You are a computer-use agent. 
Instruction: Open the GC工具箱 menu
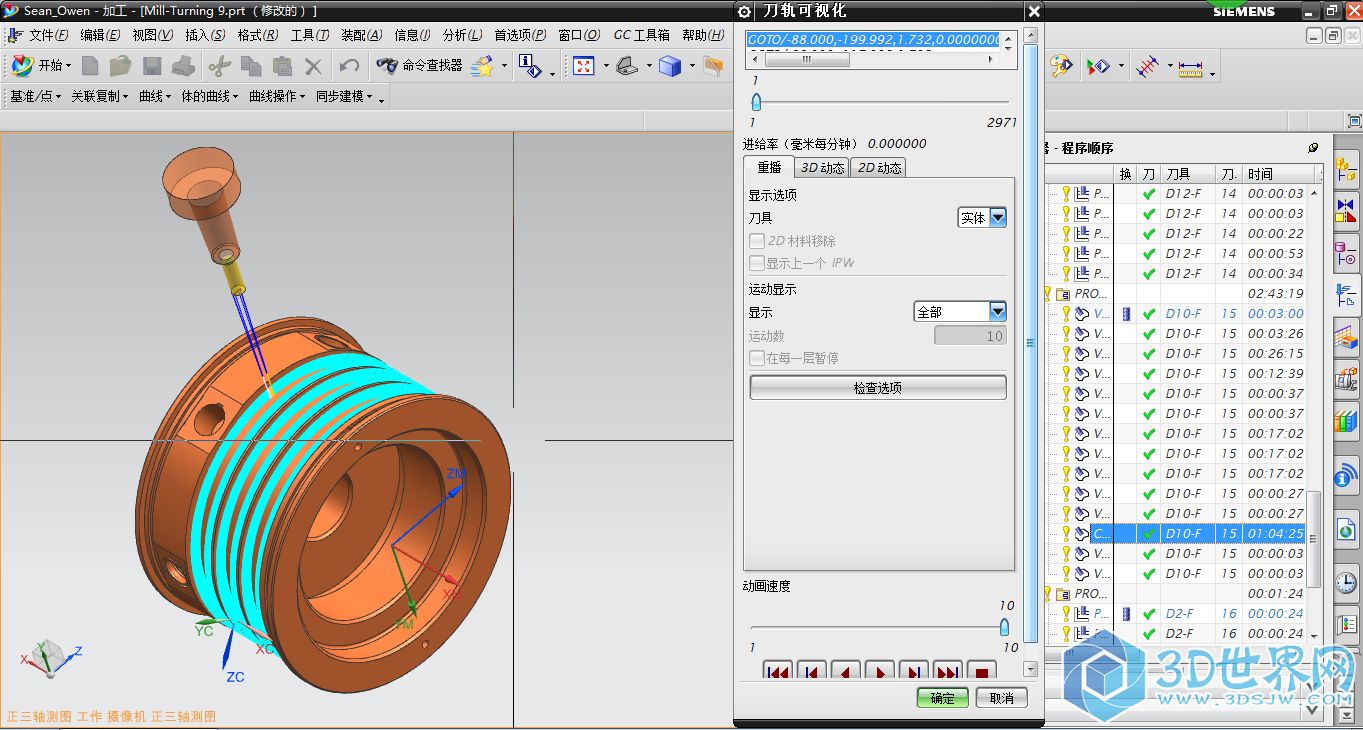[x=642, y=35]
